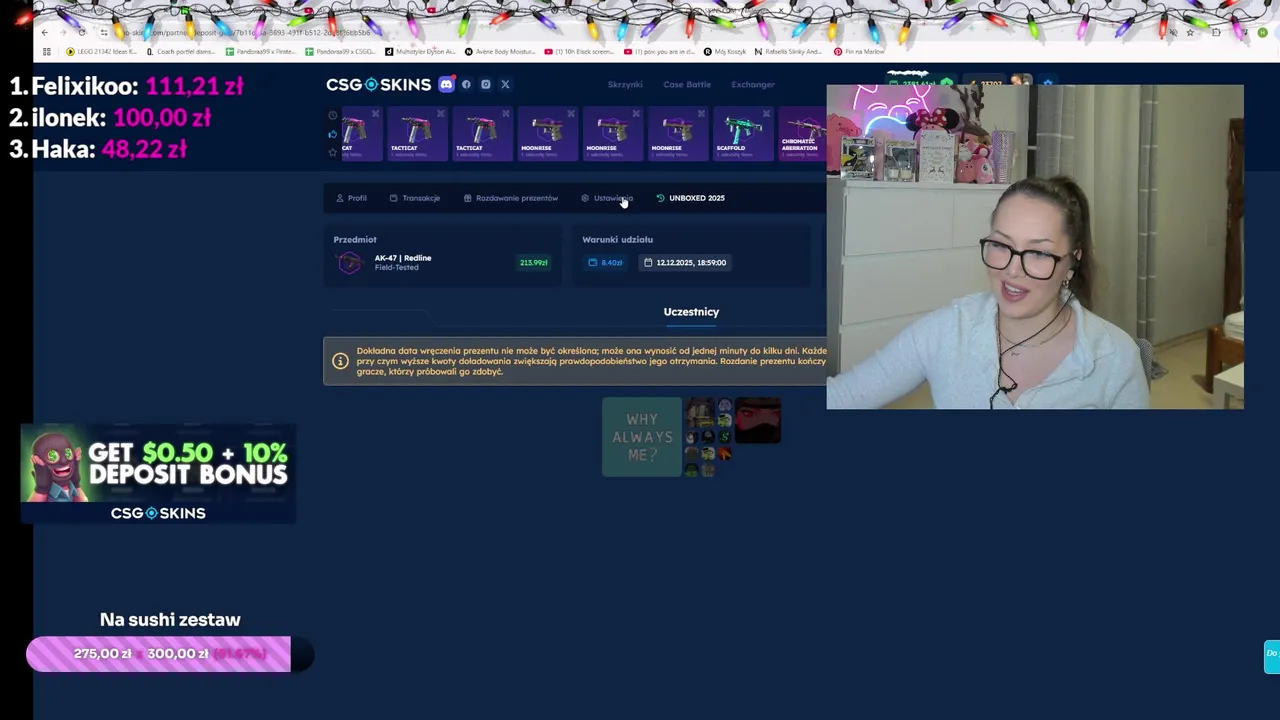Switch to the Ustawienia tab
Screen dimensions: 1280x720
pyautogui.click(x=606, y=198)
